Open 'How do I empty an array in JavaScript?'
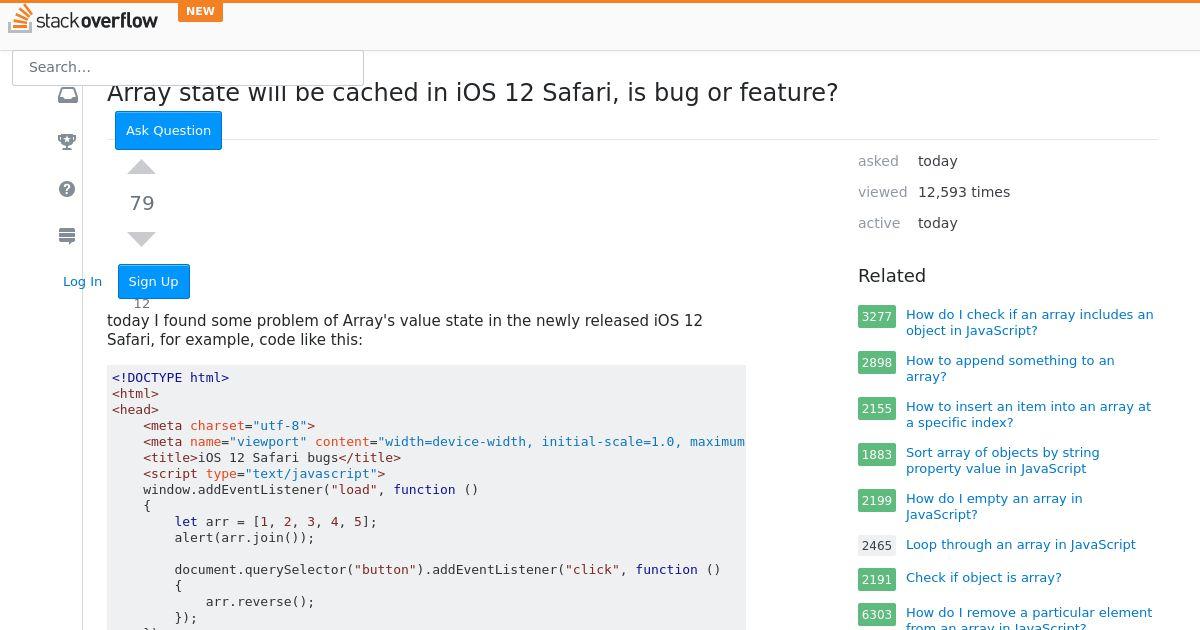1200x630 pixels. click(994, 506)
